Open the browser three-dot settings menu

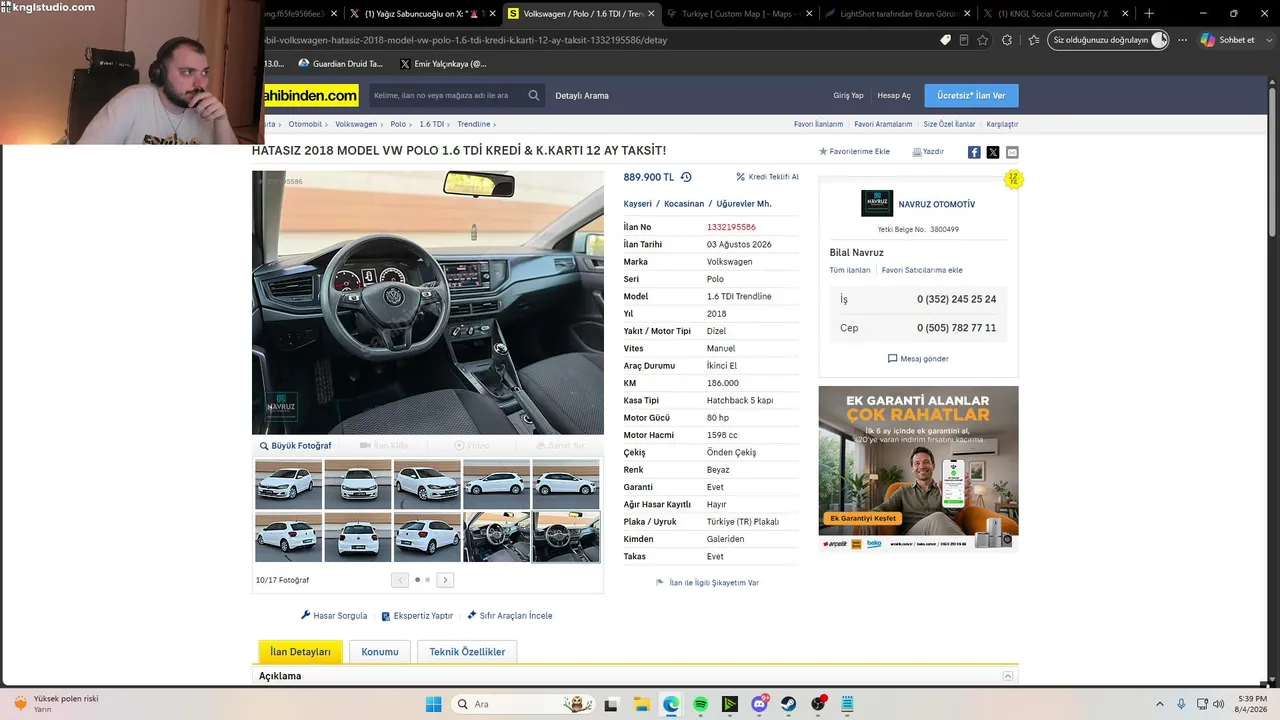click(1183, 40)
